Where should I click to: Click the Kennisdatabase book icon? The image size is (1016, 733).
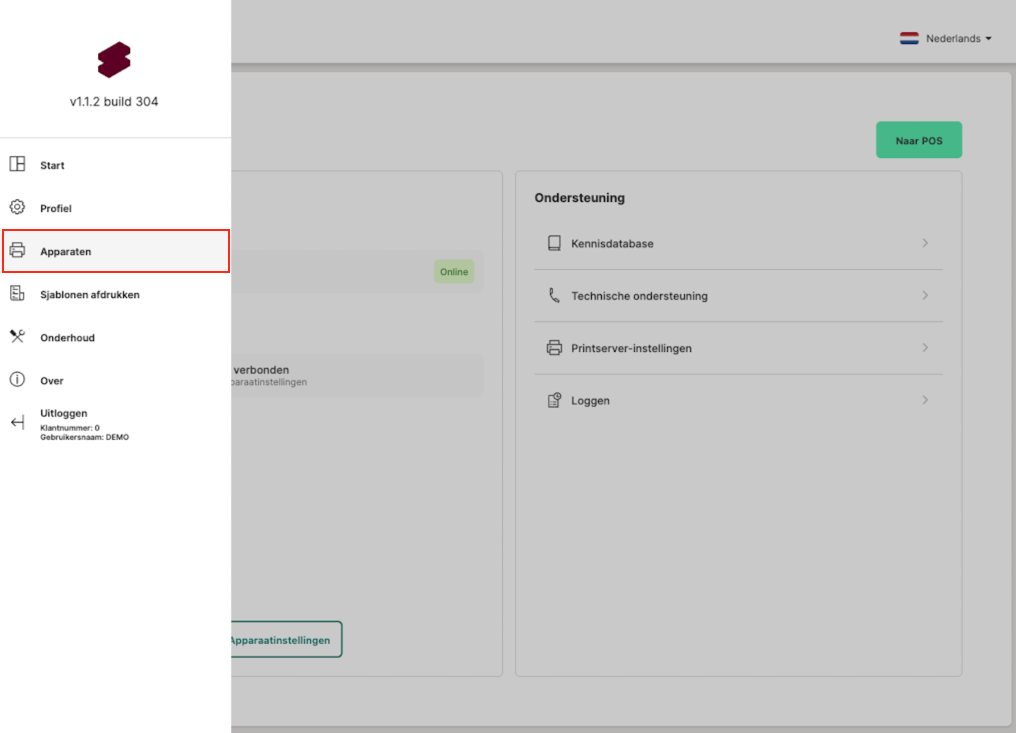coord(554,243)
